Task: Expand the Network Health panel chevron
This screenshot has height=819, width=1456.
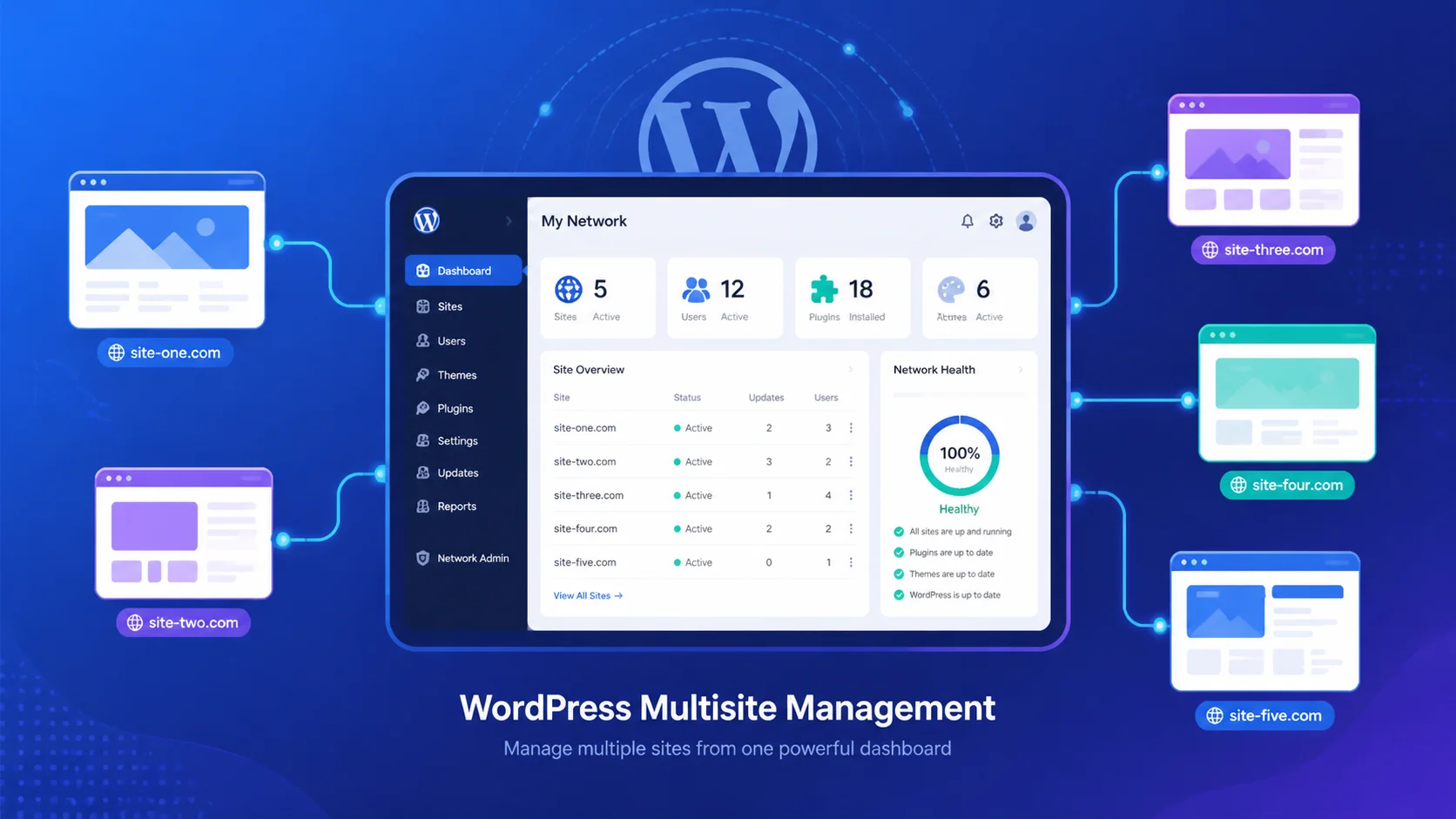Action: click(x=1021, y=370)
